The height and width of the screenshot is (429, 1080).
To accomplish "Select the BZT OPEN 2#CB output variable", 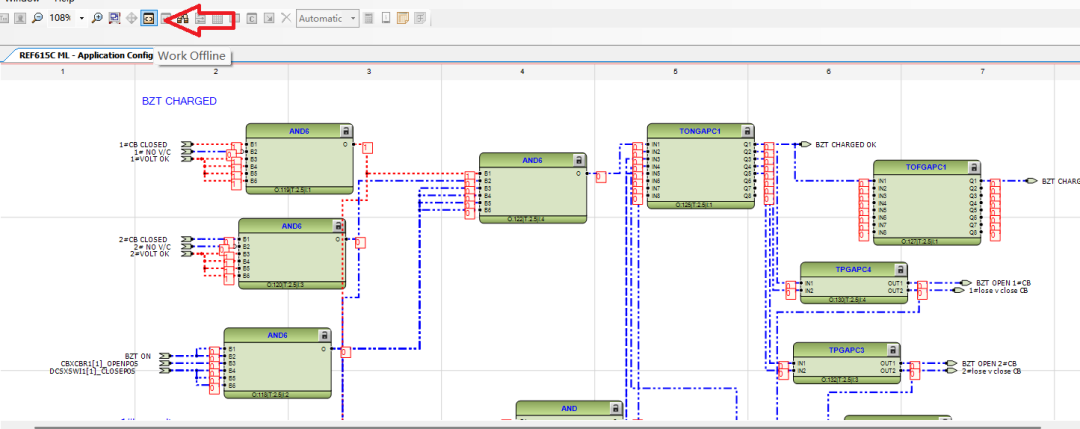I will click(989, 363).
